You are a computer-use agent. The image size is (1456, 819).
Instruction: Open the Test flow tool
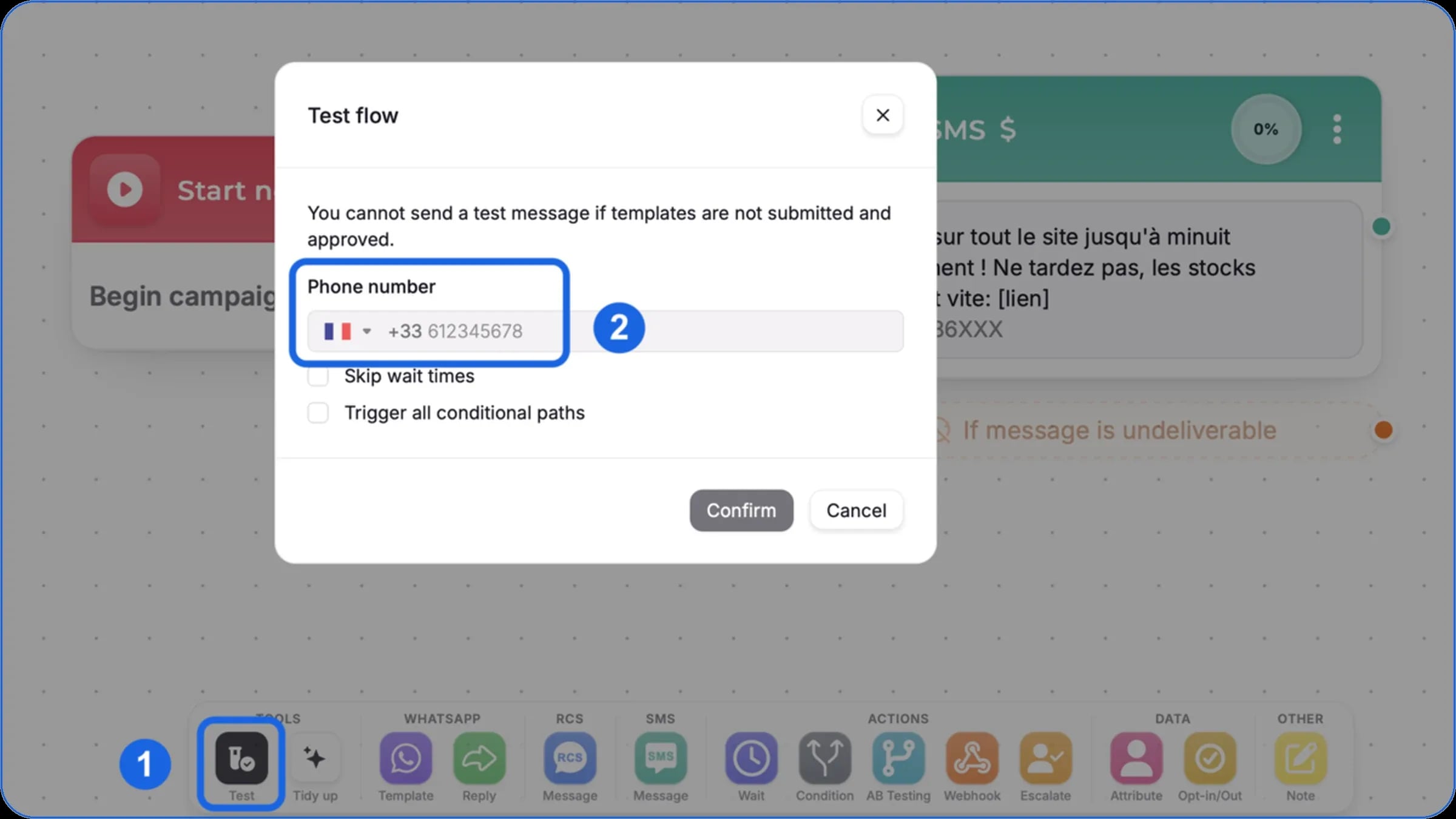click(x=241, y=758)
